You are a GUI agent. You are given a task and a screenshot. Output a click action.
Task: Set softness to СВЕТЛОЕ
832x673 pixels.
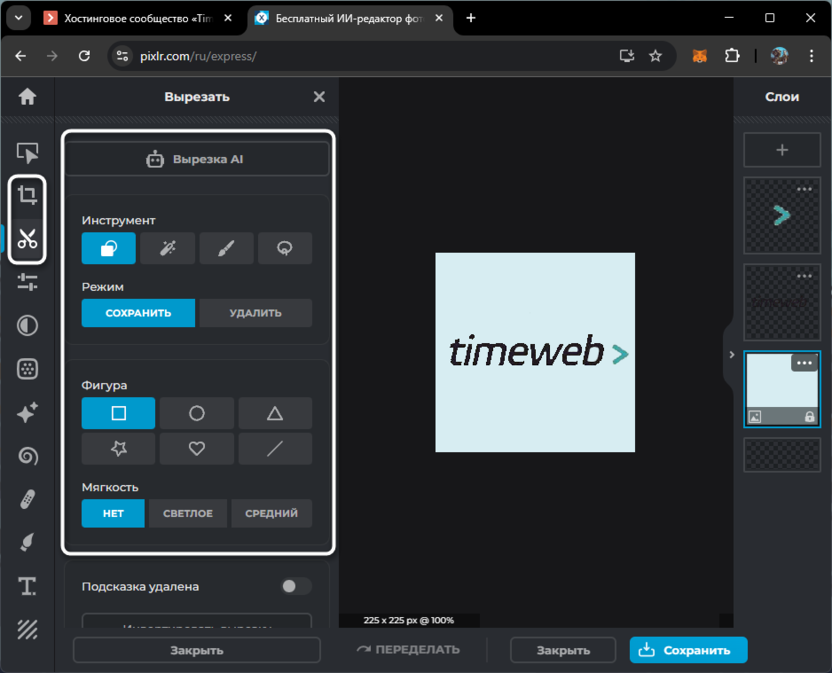[188, 513]
